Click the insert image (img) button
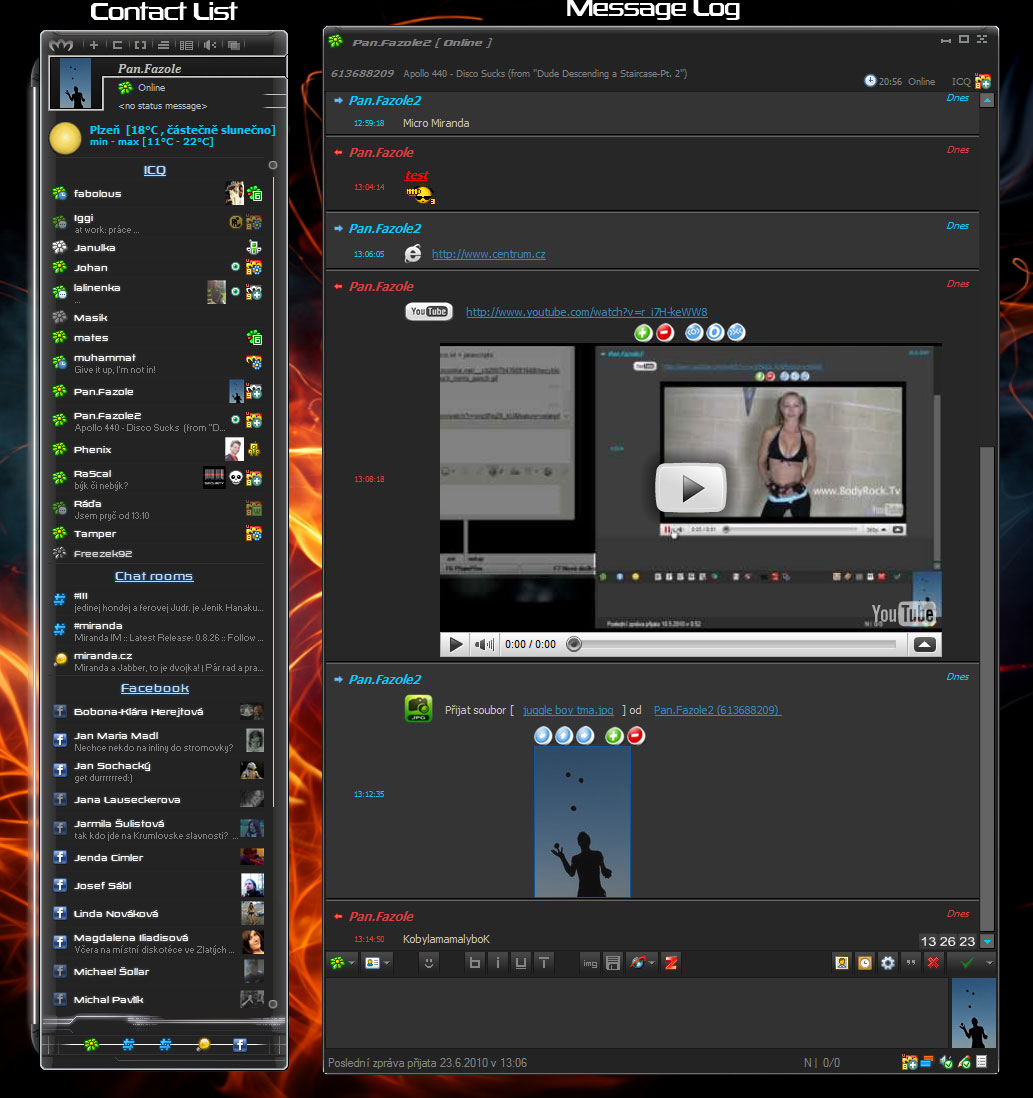 pos(590,963)
